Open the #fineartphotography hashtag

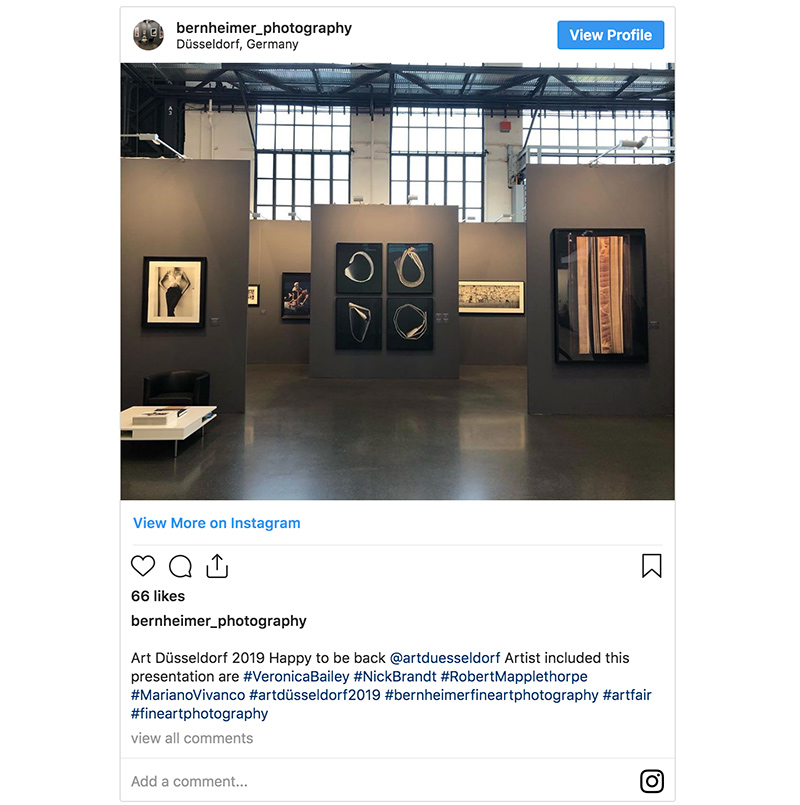click(x=199, y=714)
